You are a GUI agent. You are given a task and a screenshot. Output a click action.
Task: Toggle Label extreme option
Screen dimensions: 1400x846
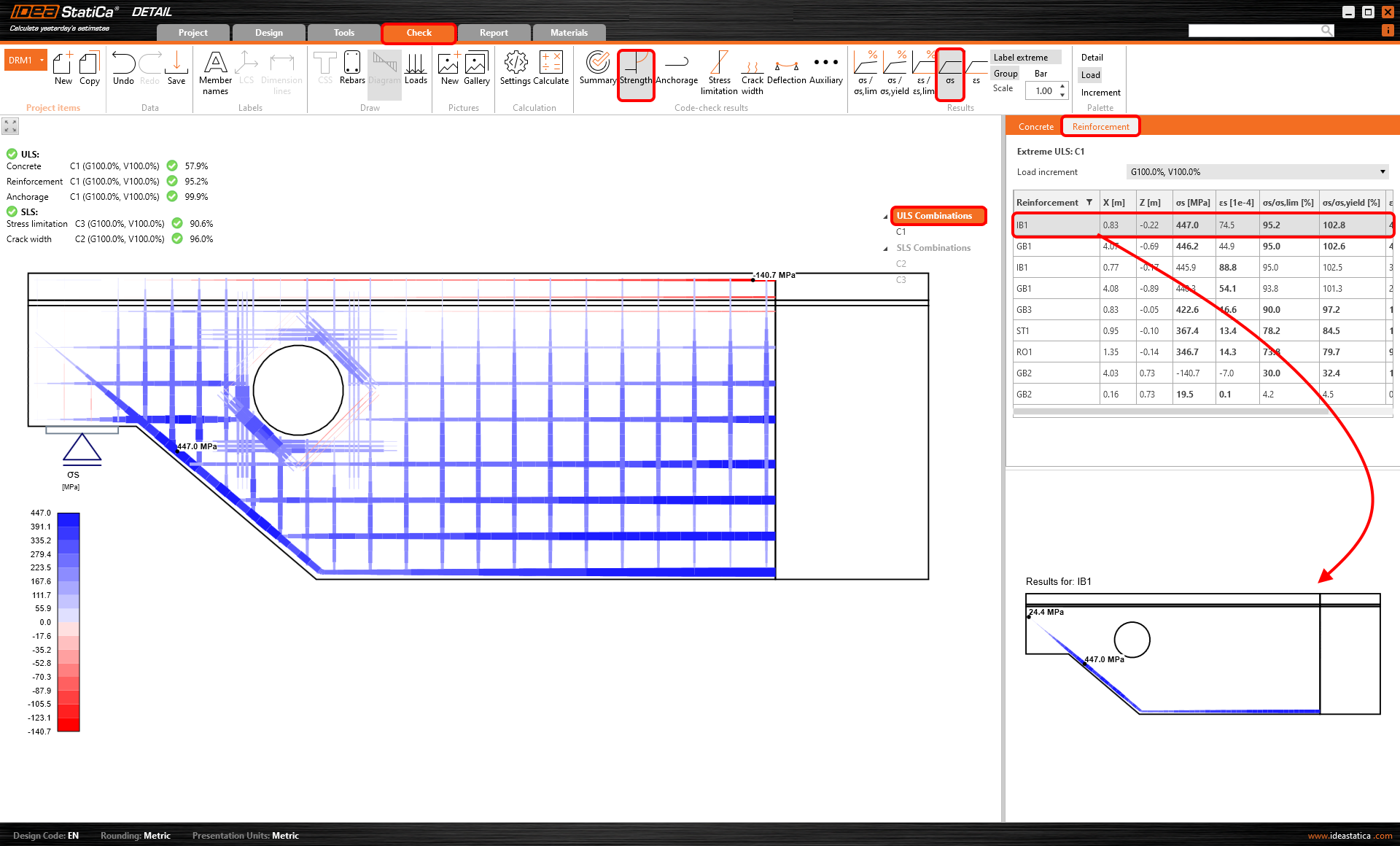1020,58
